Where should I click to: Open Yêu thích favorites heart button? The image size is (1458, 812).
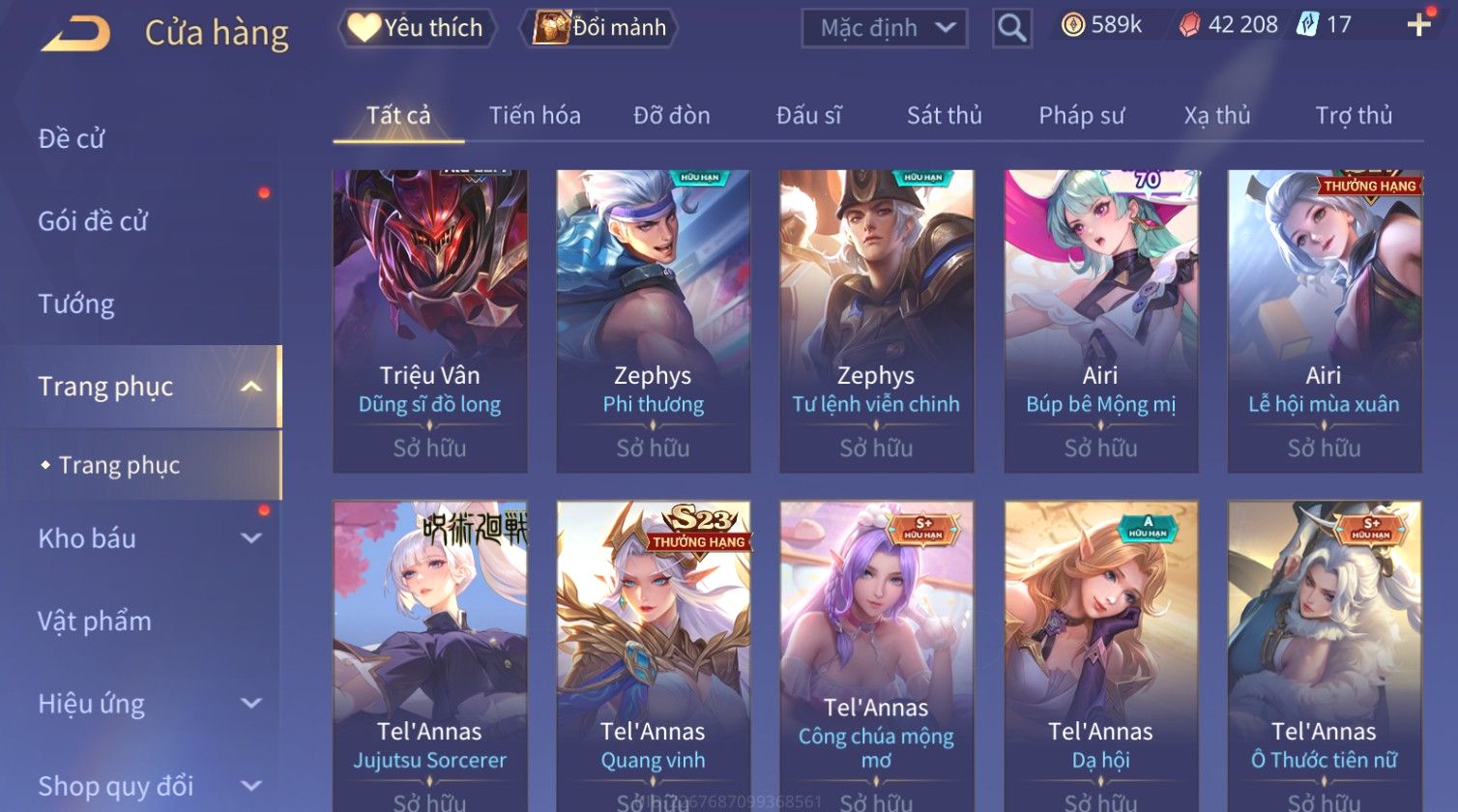pyautogui.click(x=417, y=28)
